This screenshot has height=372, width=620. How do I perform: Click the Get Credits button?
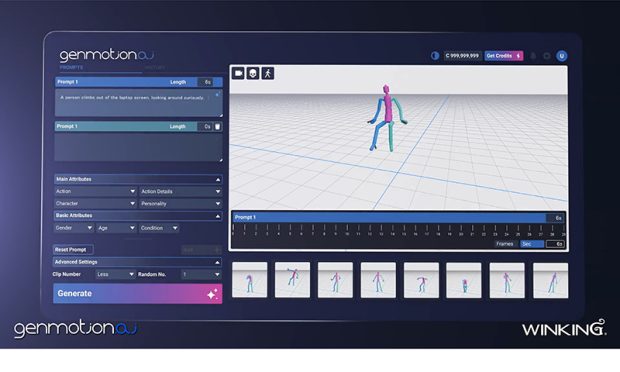coord(504,56)
